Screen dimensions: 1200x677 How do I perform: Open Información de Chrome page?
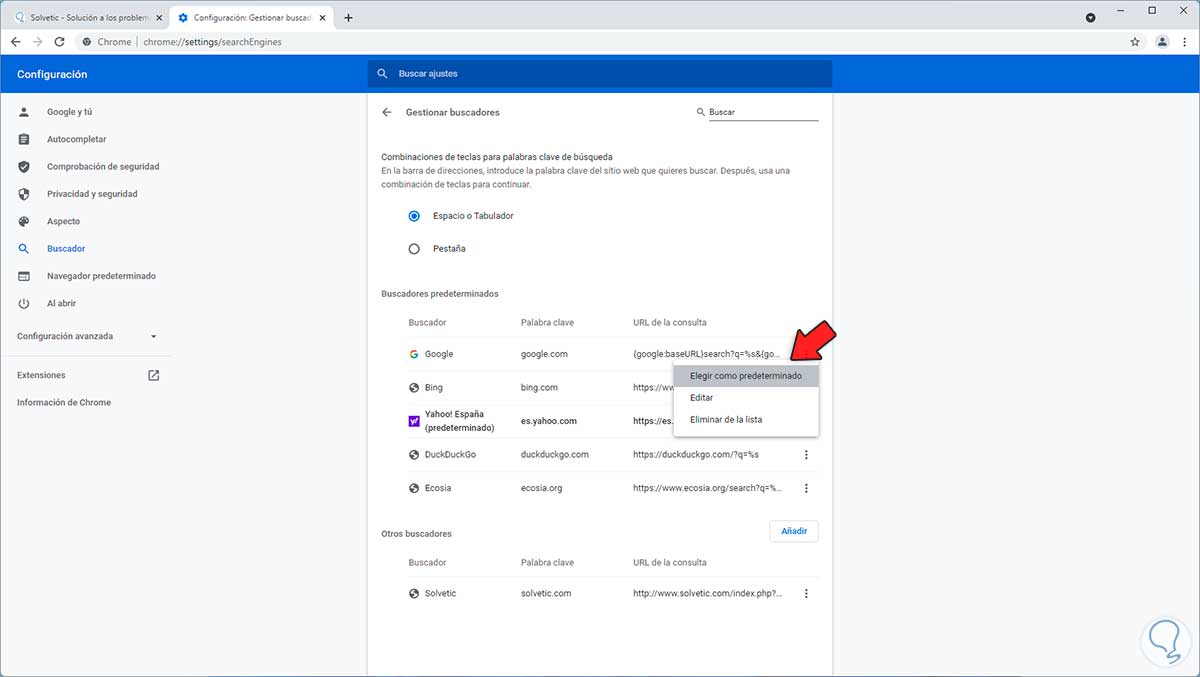(64, 402)
